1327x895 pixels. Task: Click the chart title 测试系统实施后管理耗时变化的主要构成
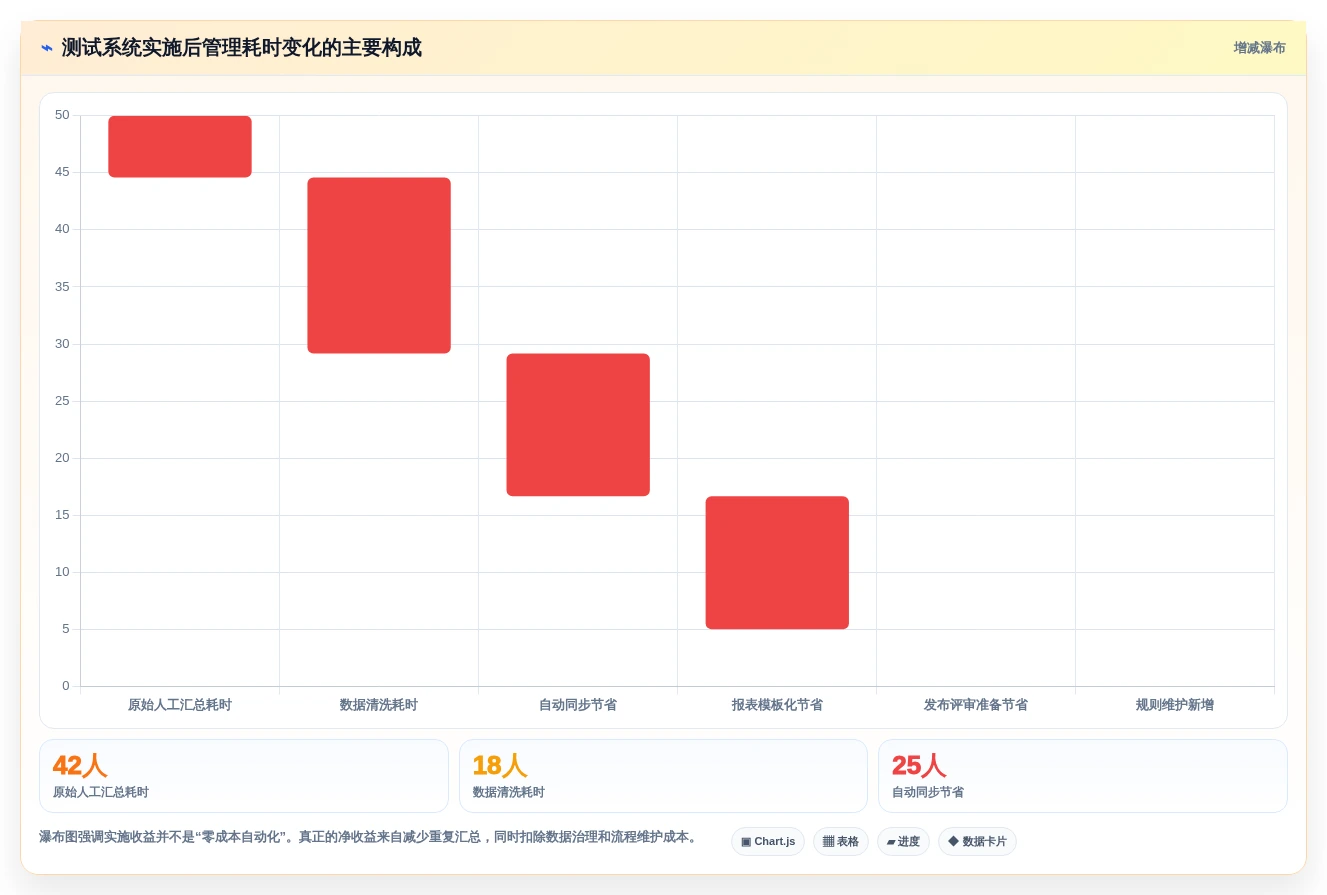pos(241,48)
